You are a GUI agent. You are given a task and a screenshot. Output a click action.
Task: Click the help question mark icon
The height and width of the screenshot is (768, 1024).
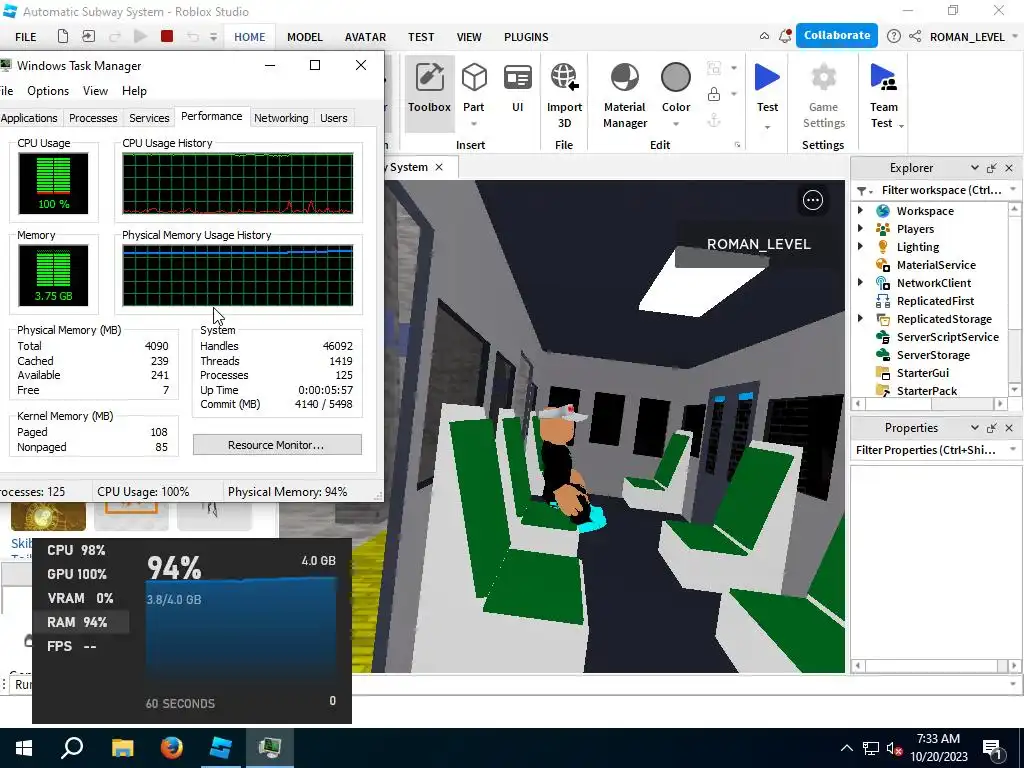click(893, 37)
